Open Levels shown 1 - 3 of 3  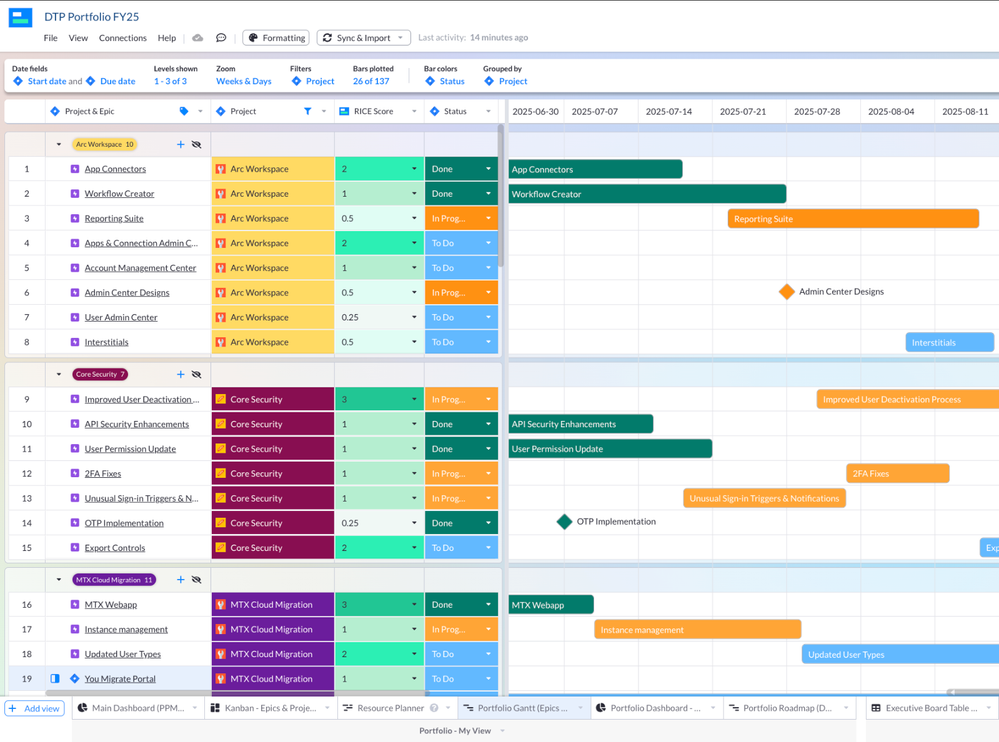coord(170,82)
